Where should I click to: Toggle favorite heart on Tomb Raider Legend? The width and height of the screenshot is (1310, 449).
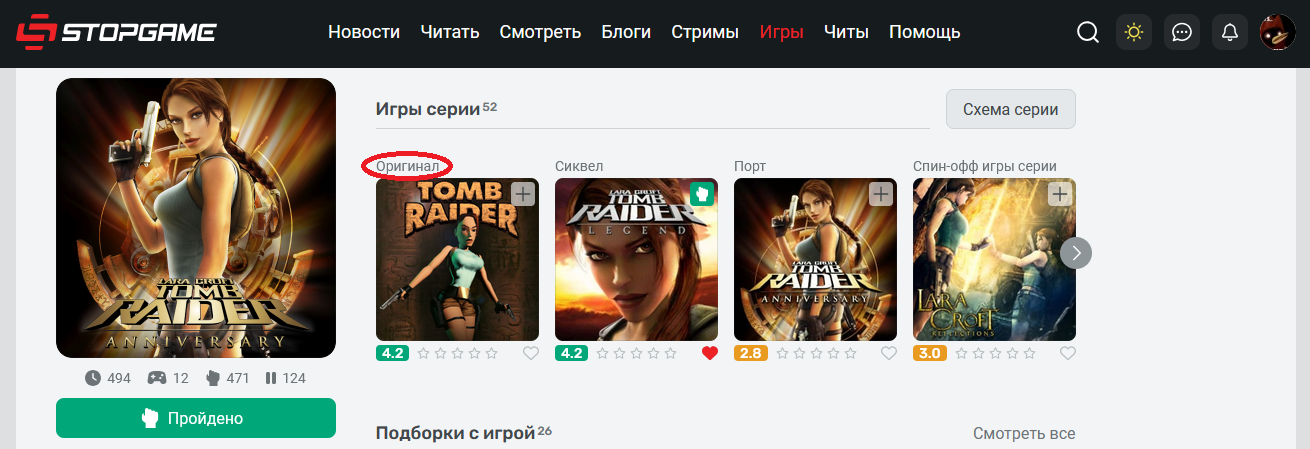click(x=710, y=353)
